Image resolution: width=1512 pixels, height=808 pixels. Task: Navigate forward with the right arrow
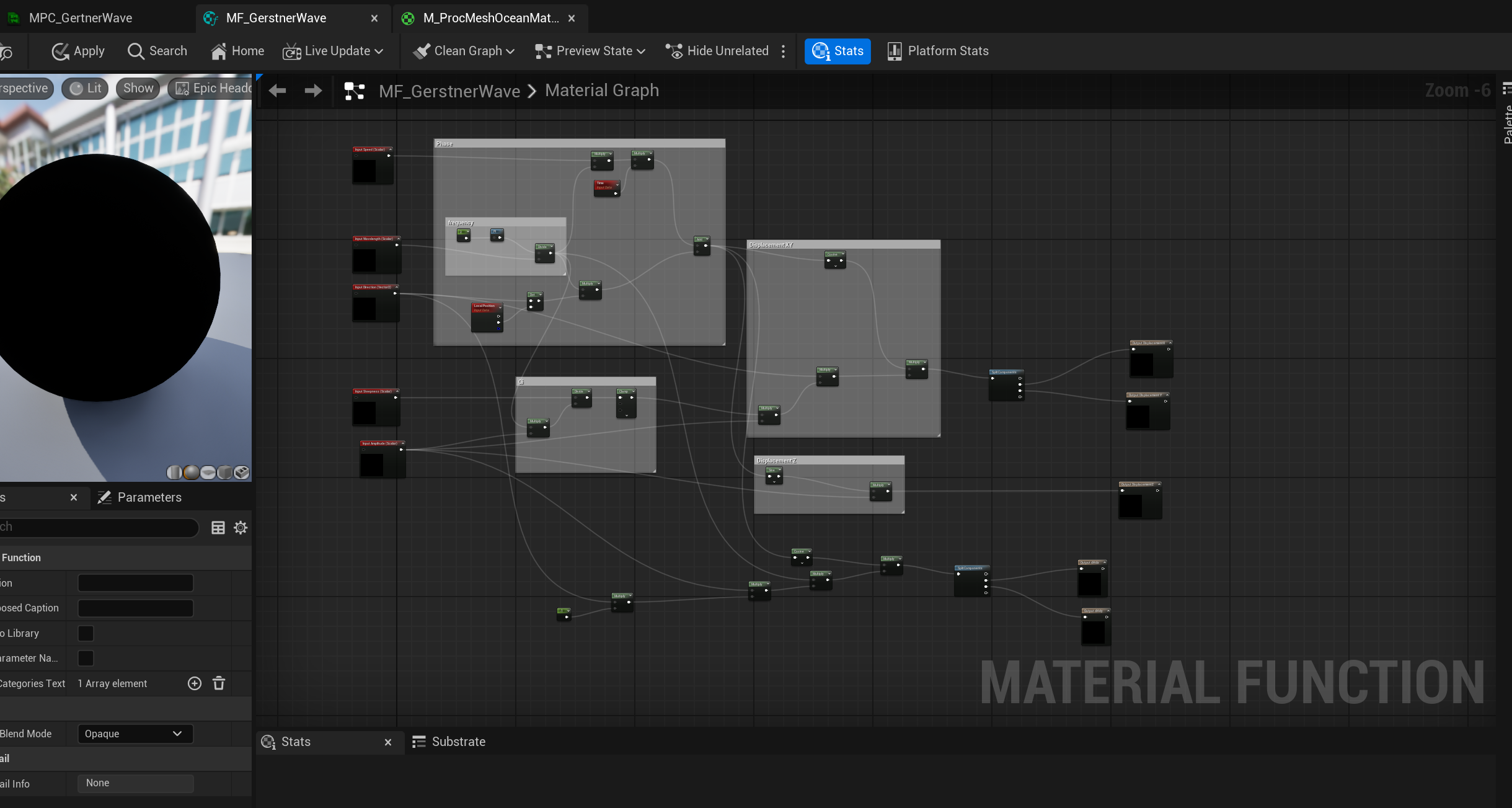pos(313,91)
